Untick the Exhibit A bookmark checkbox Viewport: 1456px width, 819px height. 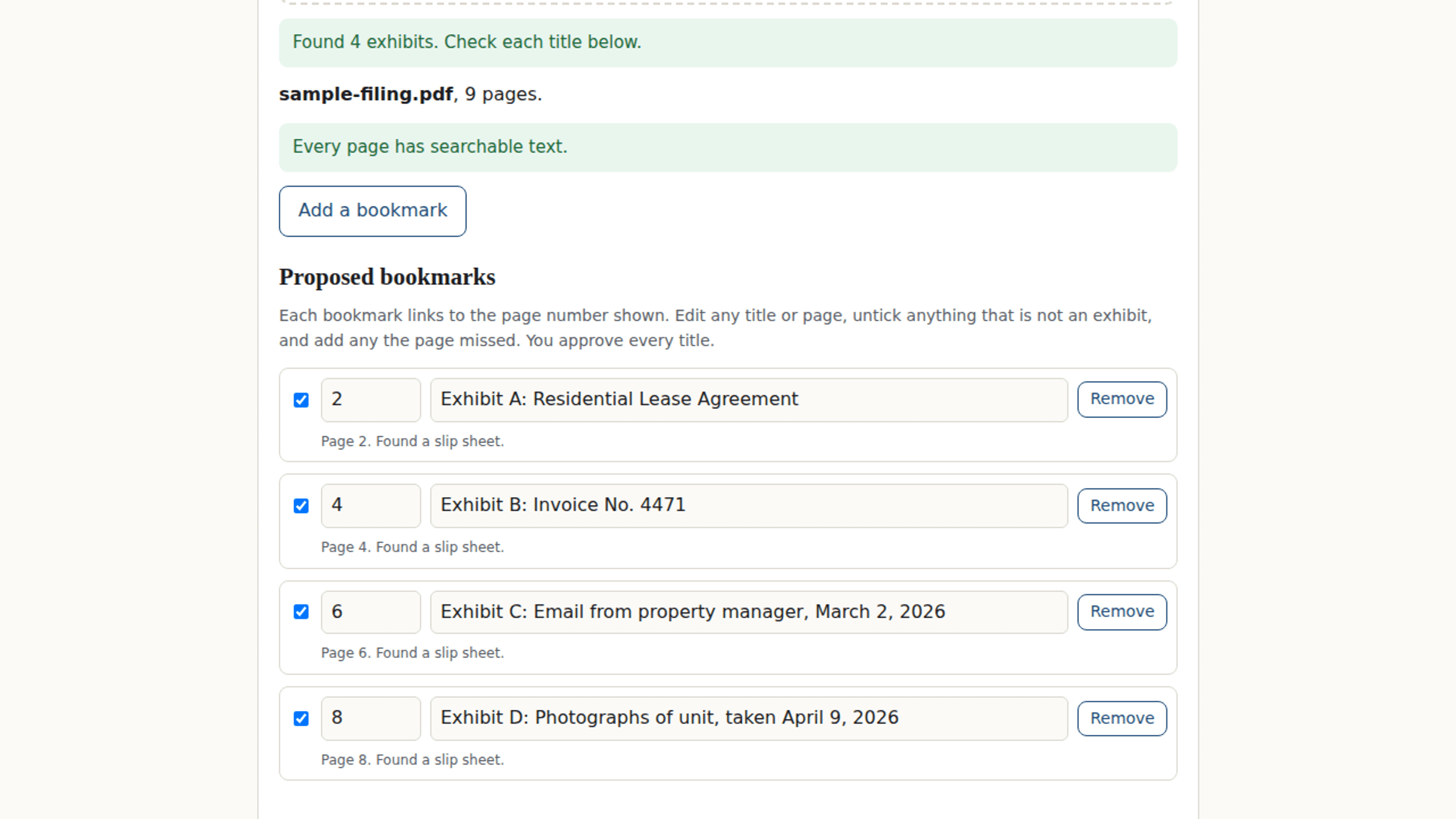[301, 400]
